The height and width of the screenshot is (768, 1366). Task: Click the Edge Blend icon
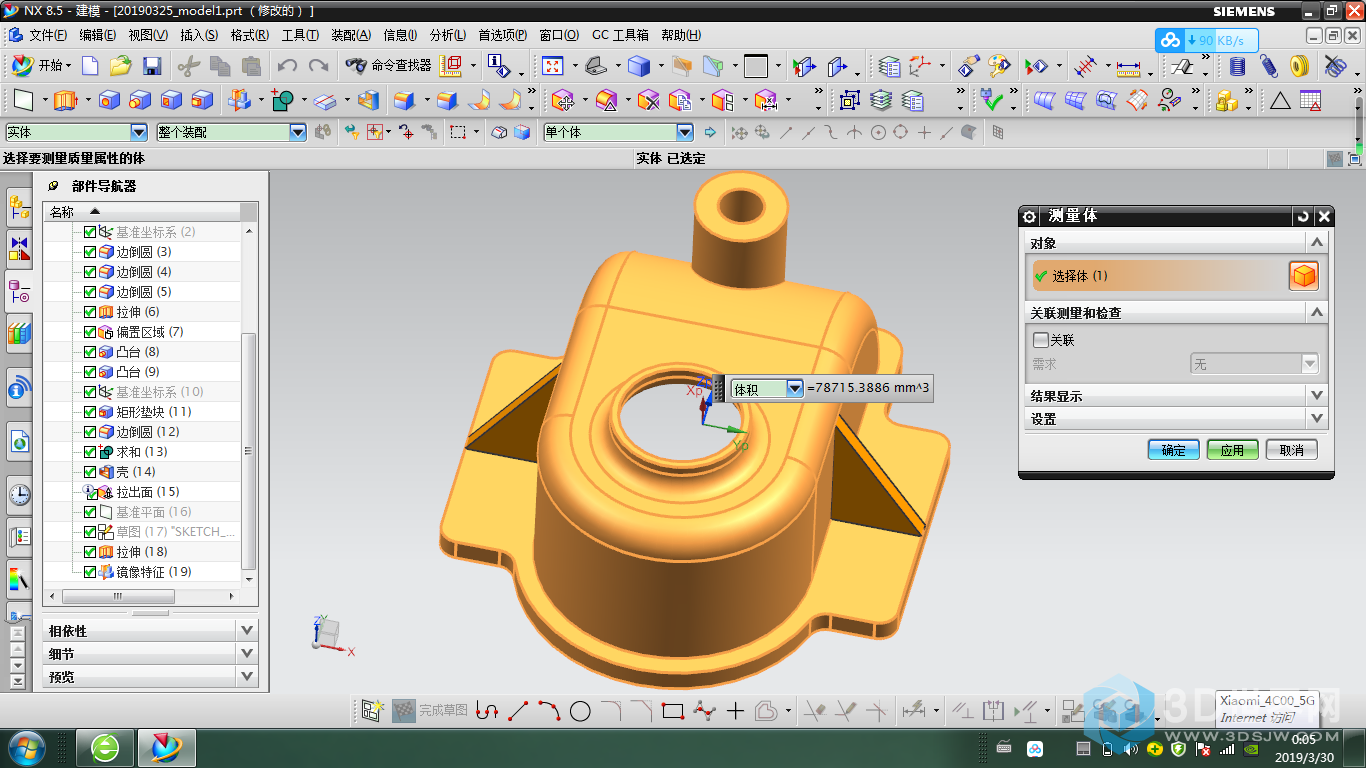tap(404, 100)
